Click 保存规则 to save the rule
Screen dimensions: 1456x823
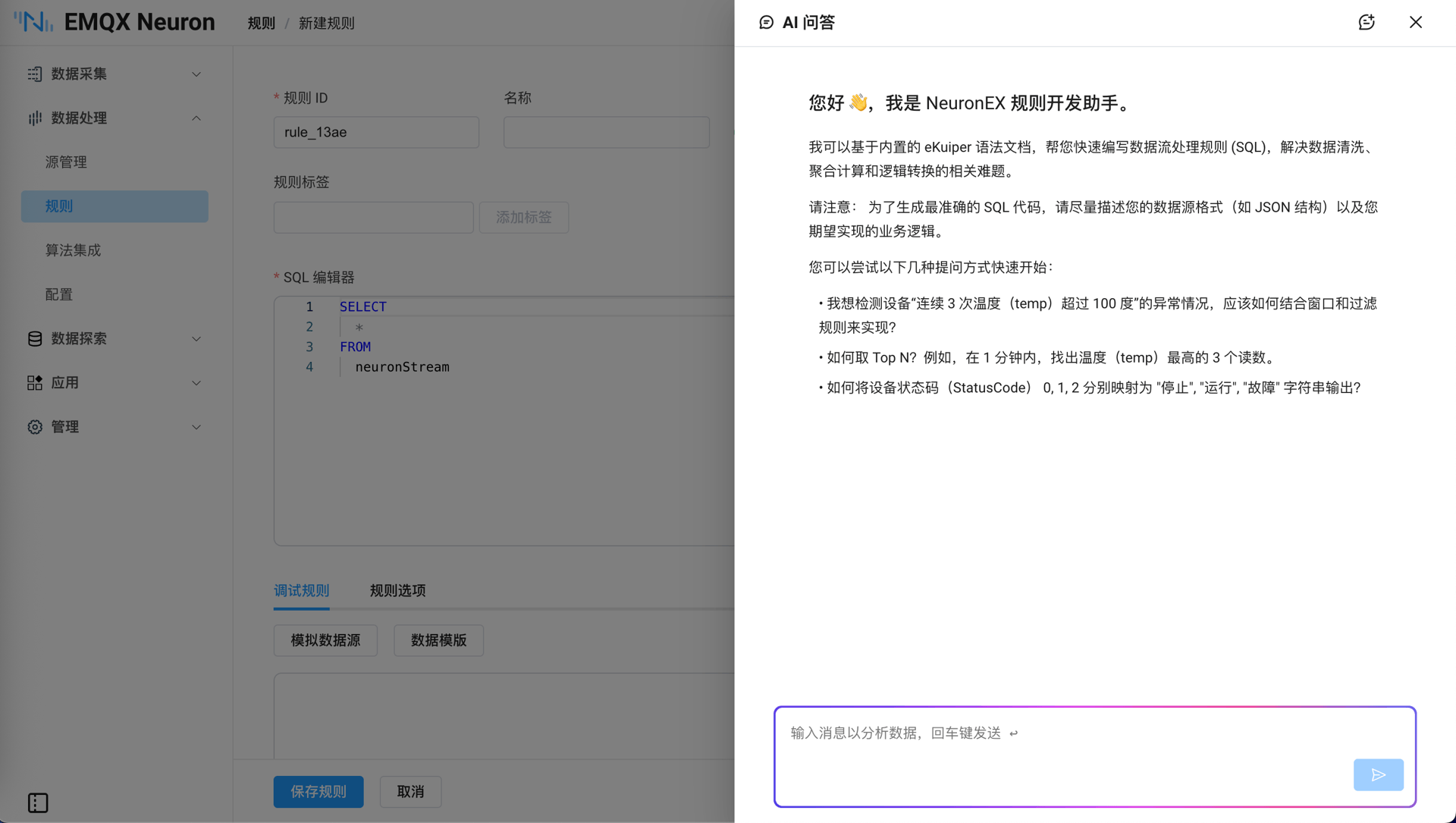point(318,791)
